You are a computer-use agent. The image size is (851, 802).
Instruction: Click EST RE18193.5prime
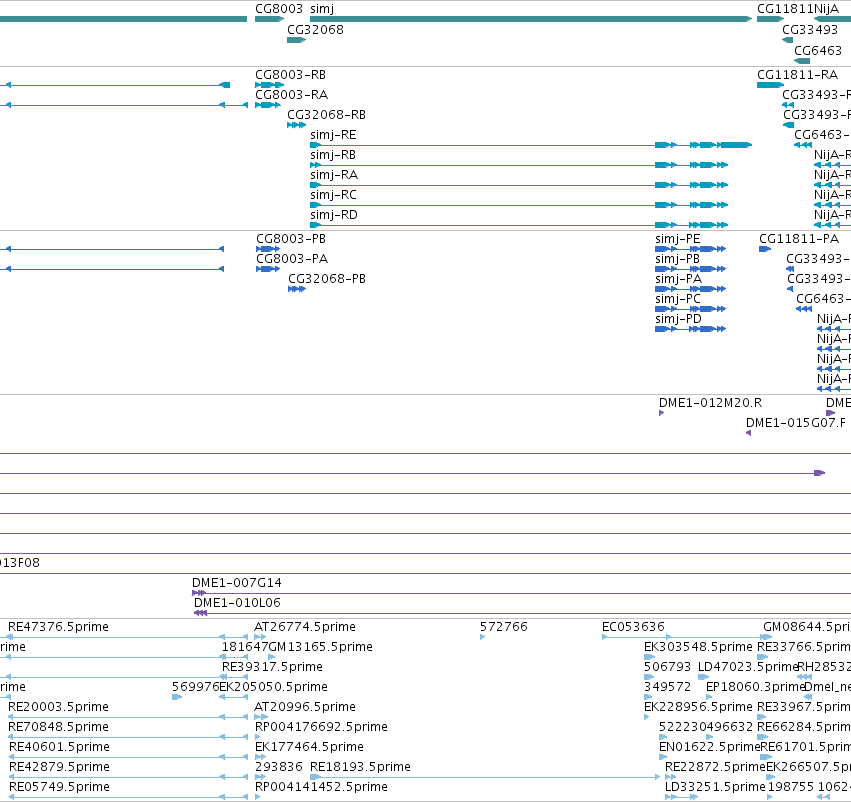coord(360,768)
